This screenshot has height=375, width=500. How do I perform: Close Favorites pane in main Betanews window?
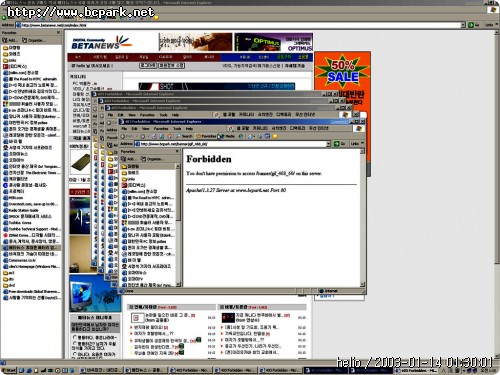[59, 33]
